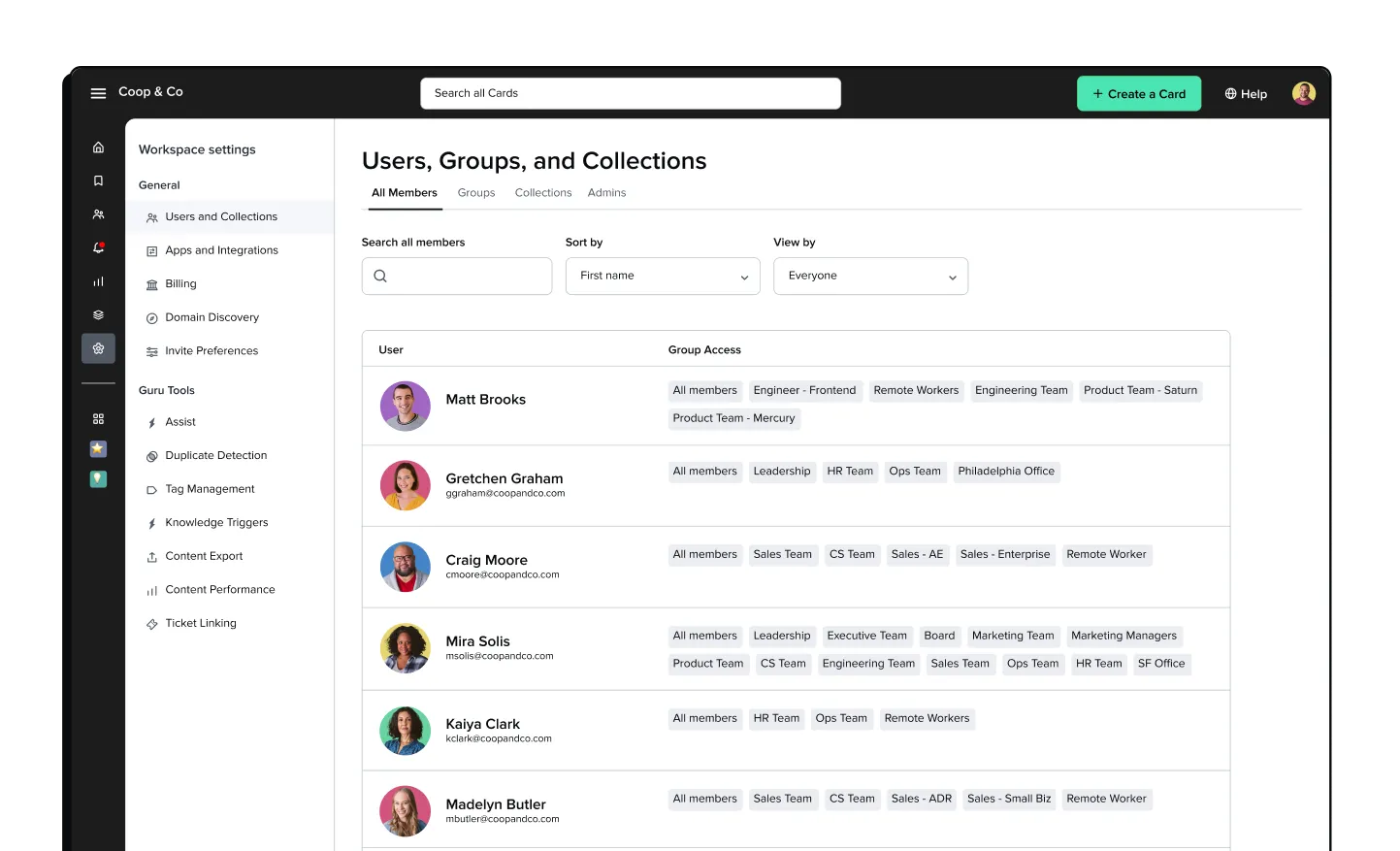Viewport: 1400px width, 851px height.
Task: Click the Group Access column header
Action: (x=704, y=350)
